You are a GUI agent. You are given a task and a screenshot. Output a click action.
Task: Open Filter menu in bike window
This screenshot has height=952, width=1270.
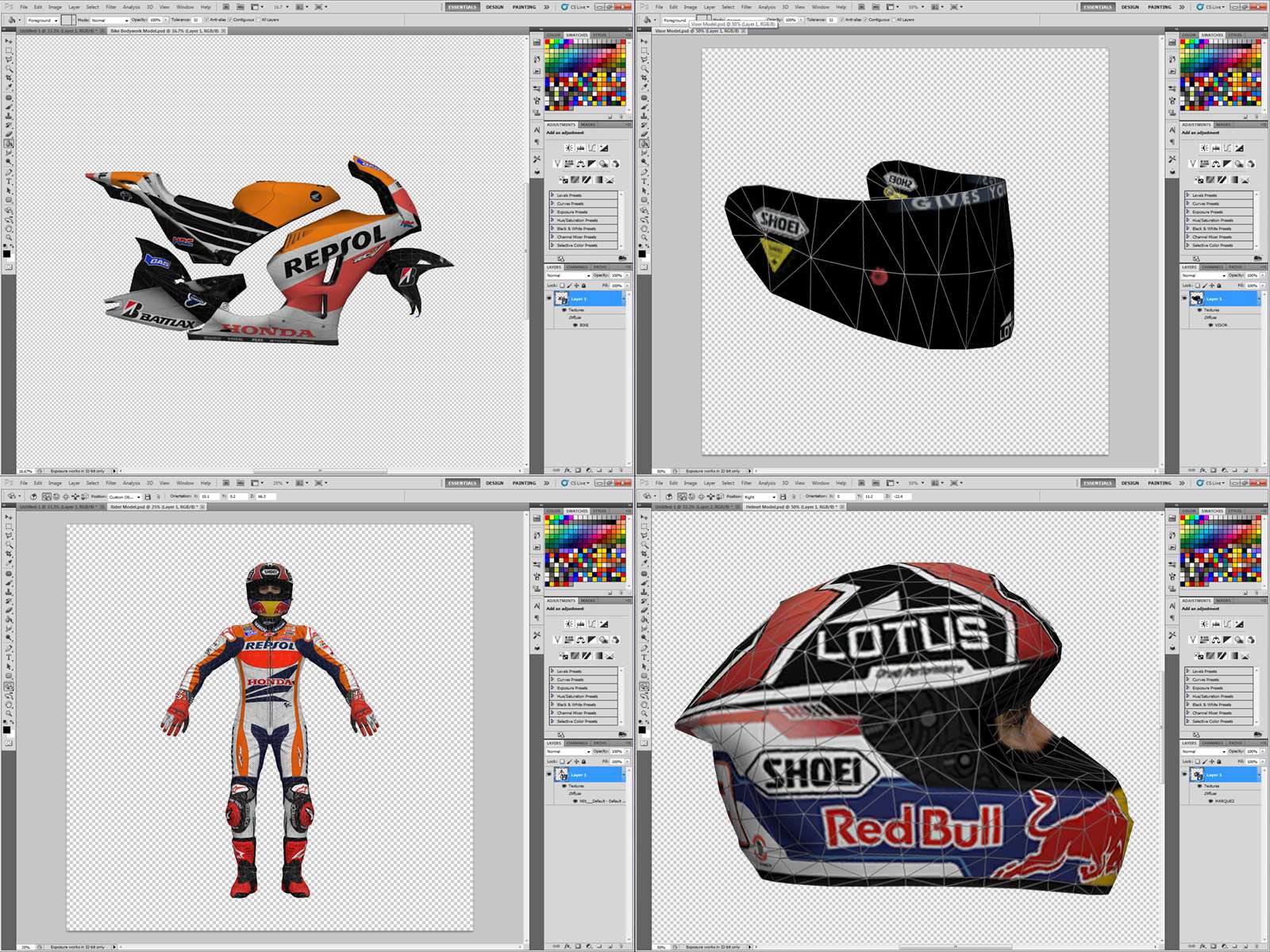pos(111,7)
